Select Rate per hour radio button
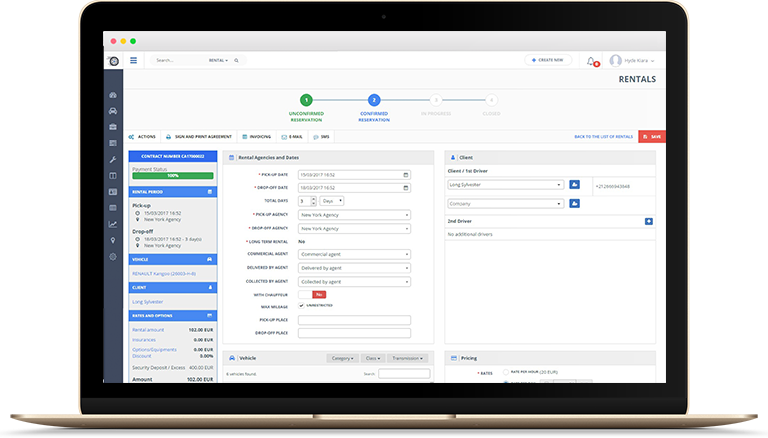This screenshot has width=768, height=438. point(505,372)
